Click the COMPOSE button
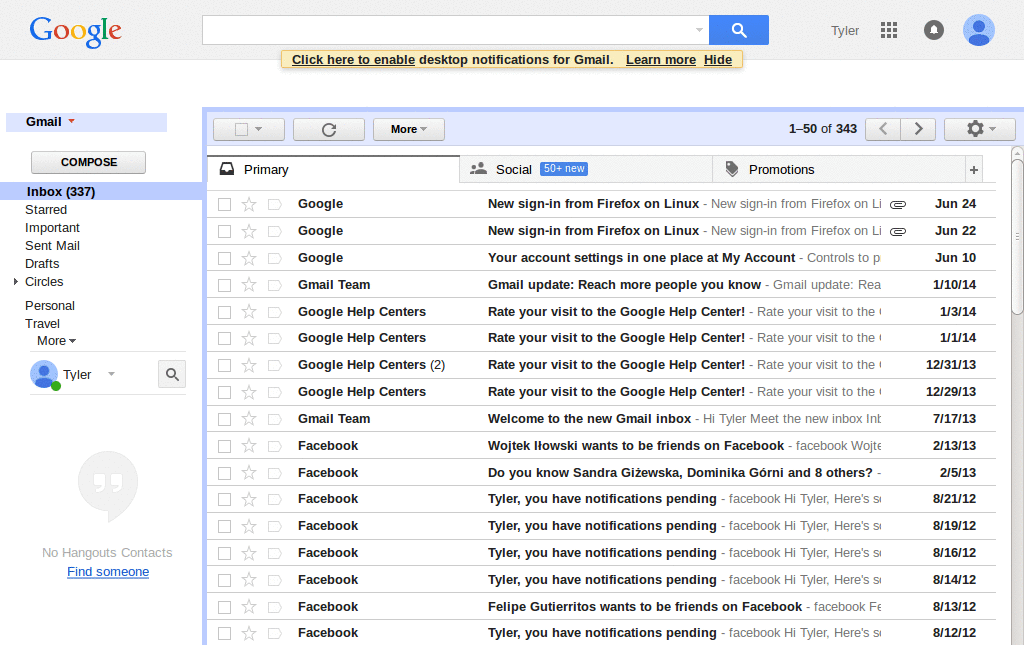 87,162
